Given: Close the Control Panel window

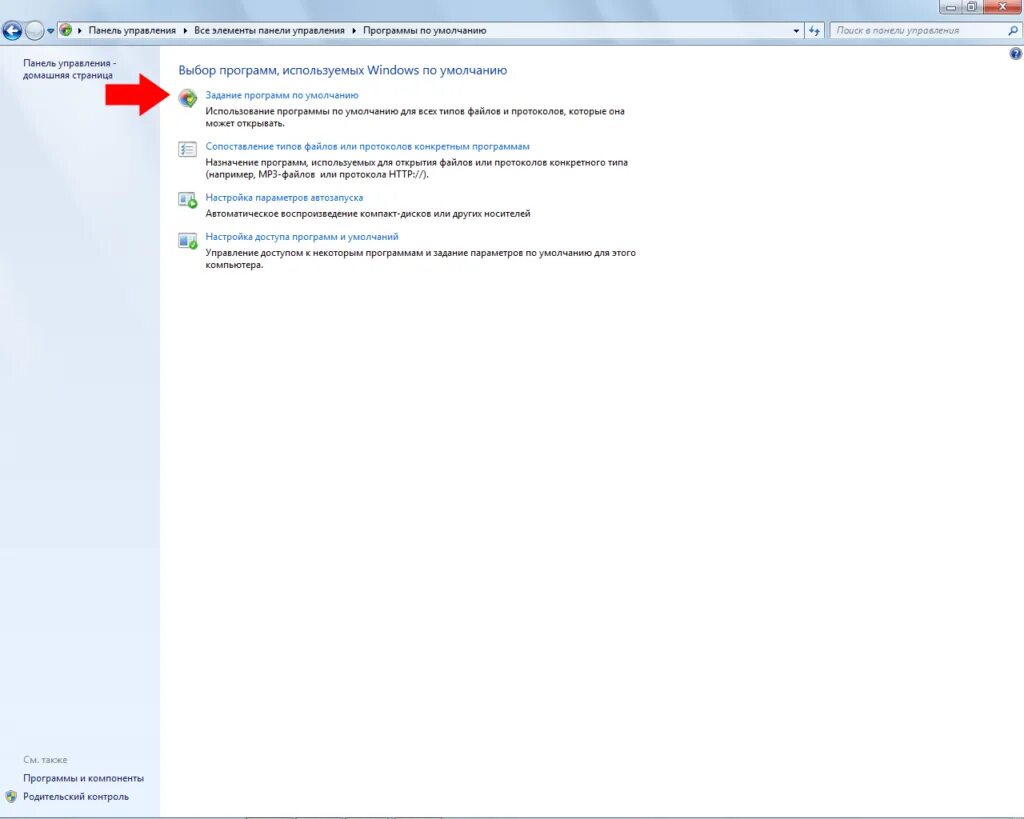Looking at the screenshot, I should 1002,7.
